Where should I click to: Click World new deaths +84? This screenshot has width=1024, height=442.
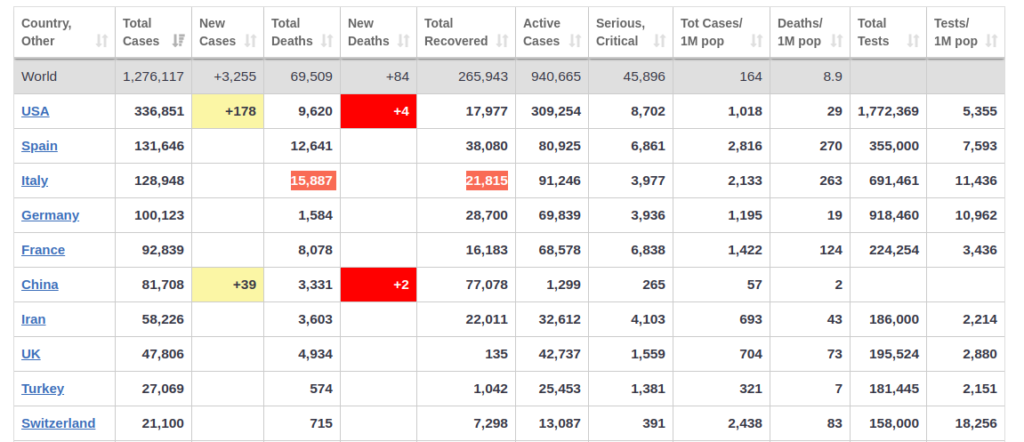(398, 76)
